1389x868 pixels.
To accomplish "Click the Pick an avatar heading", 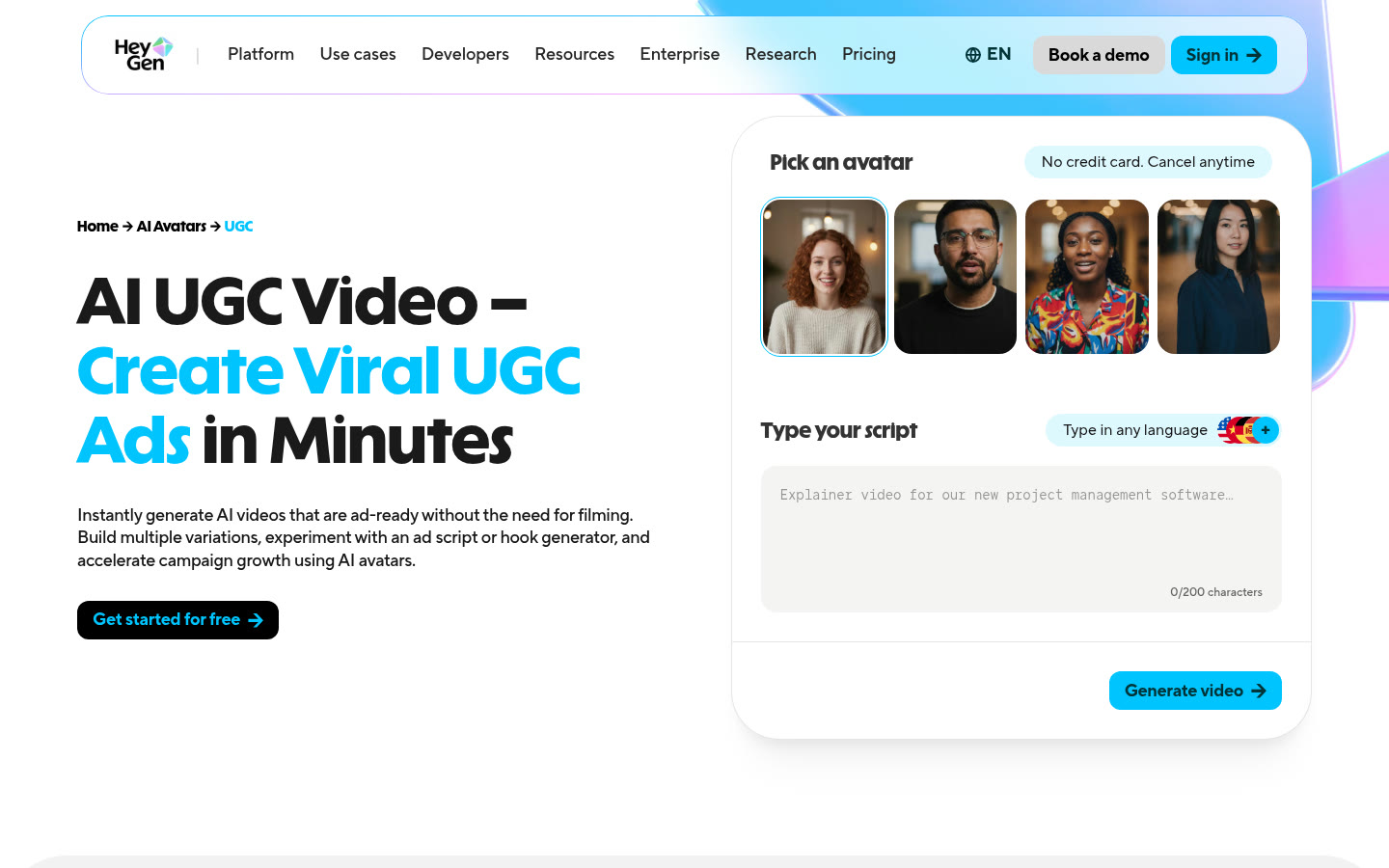I will click(x=841, y=162).
